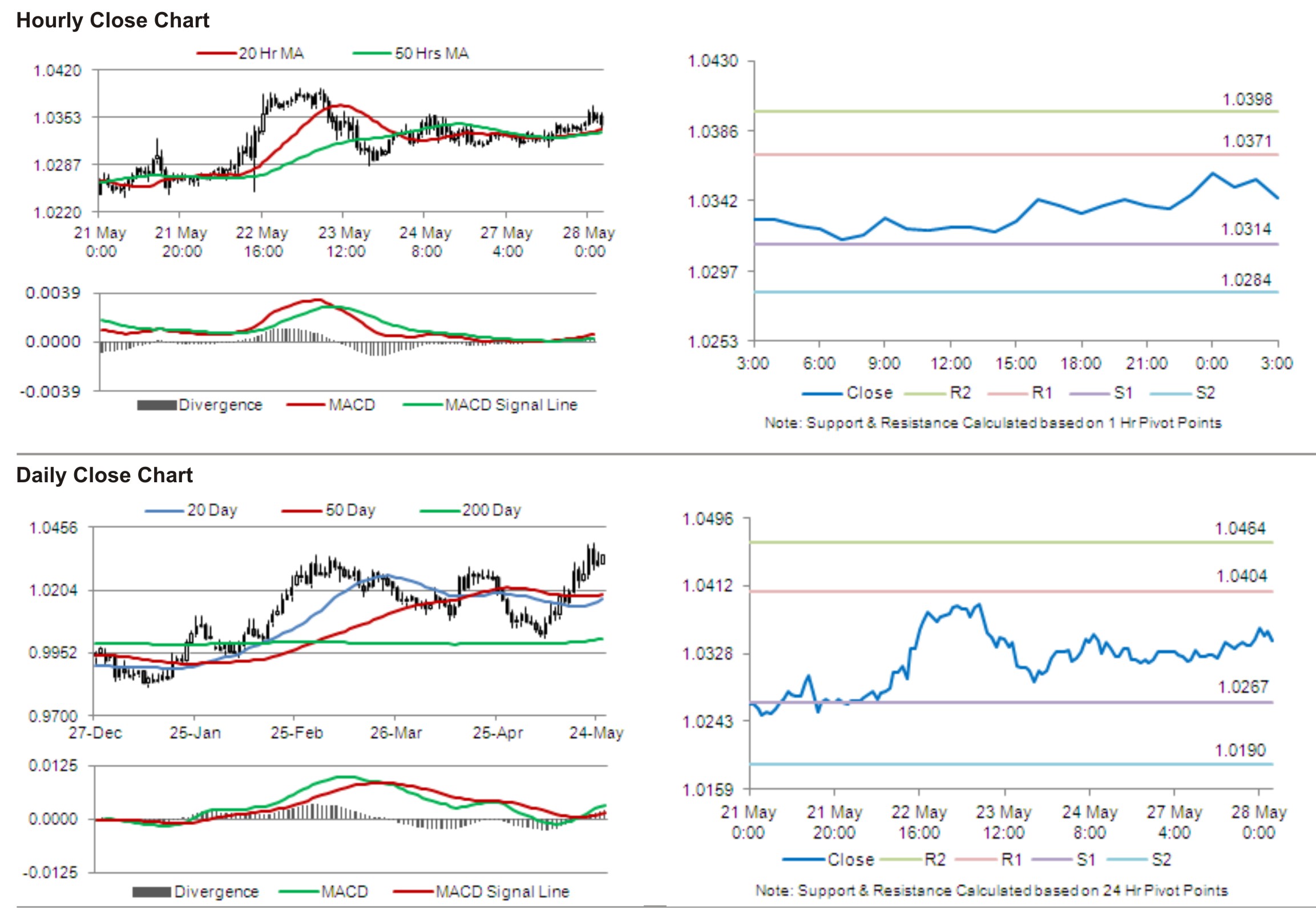Click the 27-Dec date axis label

[x=95, y=732]
